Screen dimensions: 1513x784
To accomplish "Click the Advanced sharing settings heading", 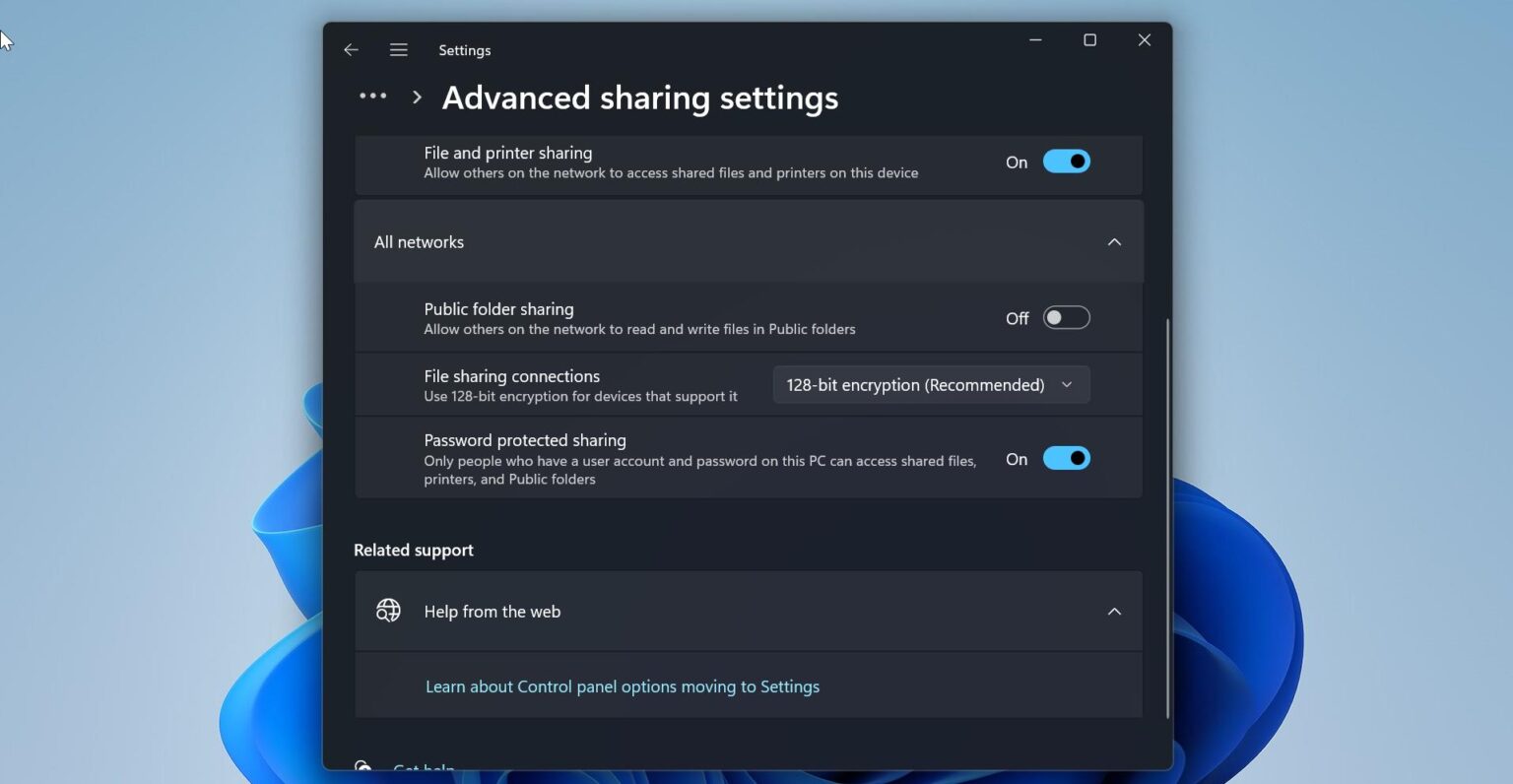I will 640,98.
